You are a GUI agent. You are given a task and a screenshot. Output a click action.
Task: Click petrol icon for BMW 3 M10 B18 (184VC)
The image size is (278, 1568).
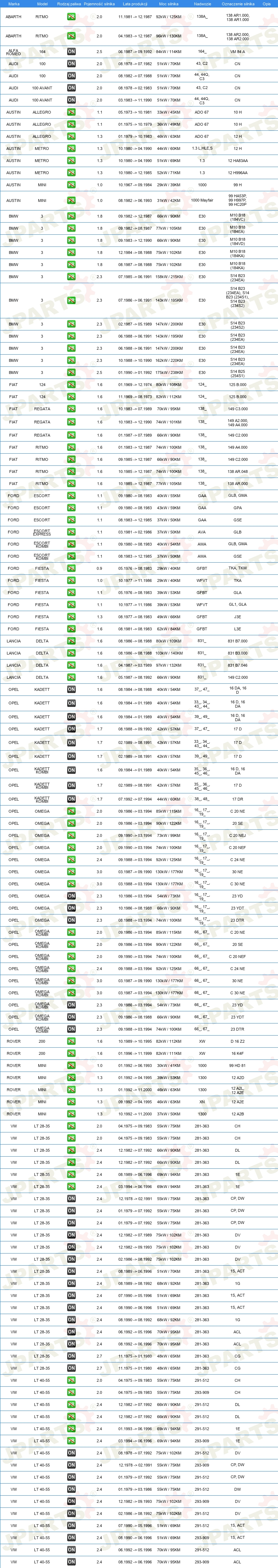coord(71,216)
